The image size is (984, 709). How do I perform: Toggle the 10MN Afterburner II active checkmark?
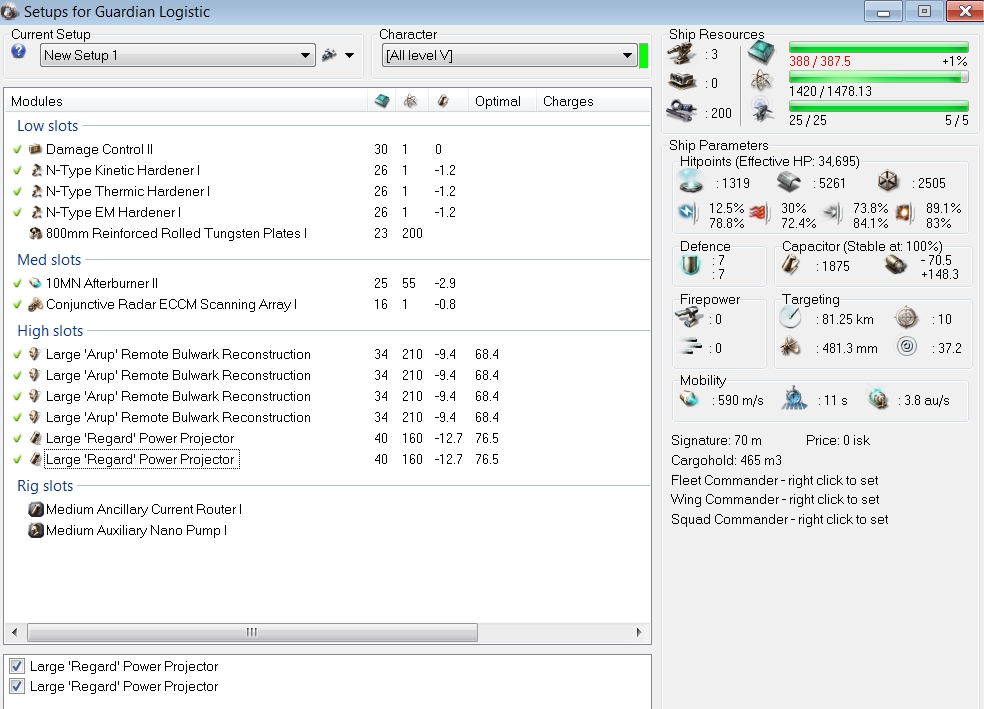pos(18,283)
